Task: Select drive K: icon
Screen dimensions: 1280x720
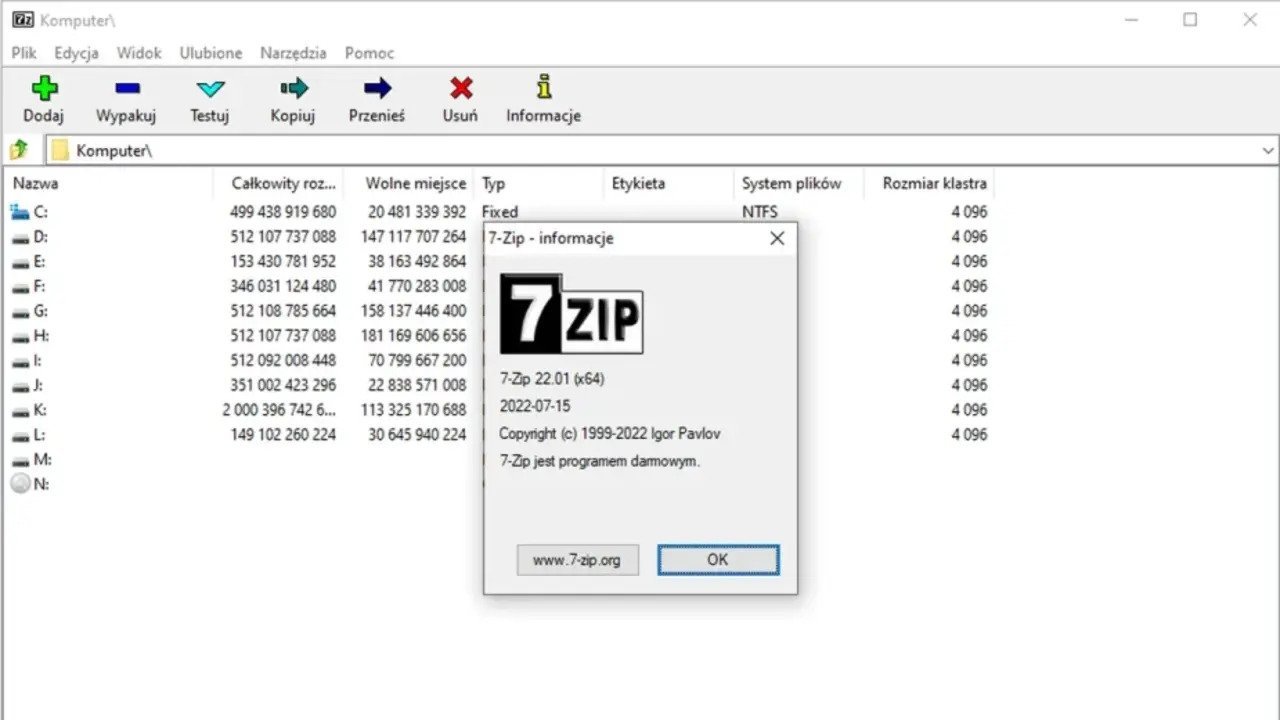Action: click(20, 410)
